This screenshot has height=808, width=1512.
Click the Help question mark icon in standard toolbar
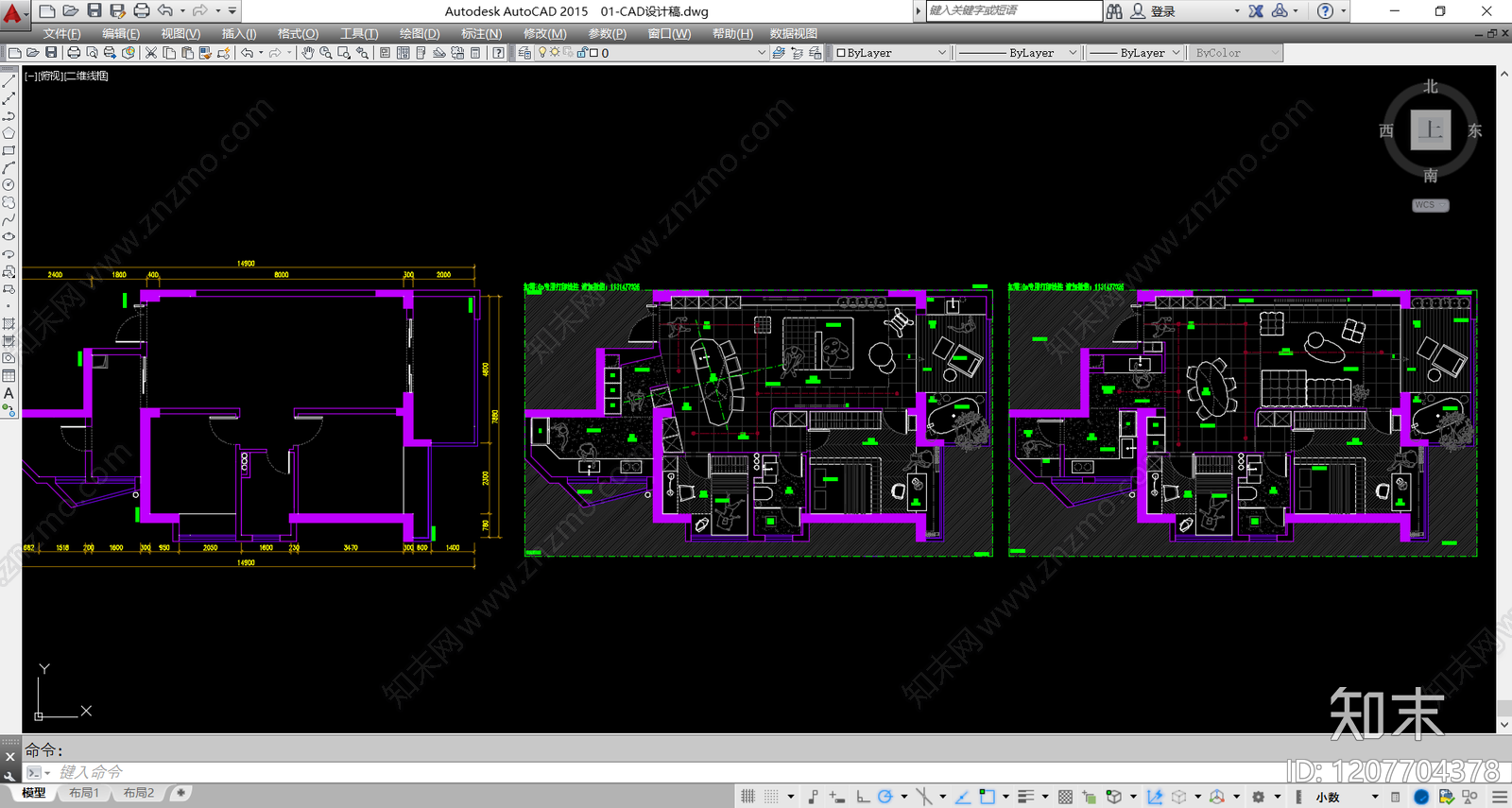tap(498, 53)
